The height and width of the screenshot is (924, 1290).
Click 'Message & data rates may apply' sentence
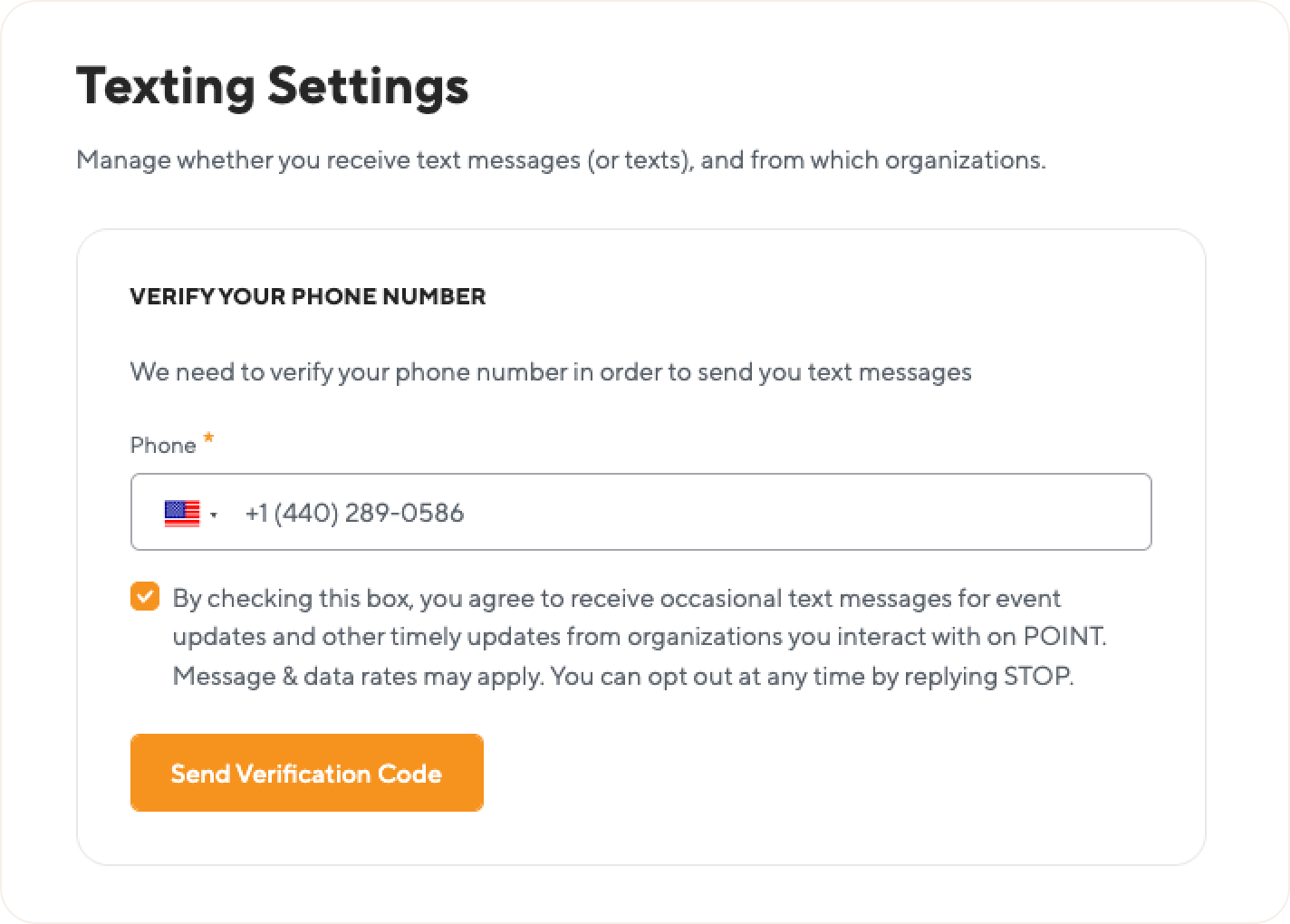[x=358, y=677]
